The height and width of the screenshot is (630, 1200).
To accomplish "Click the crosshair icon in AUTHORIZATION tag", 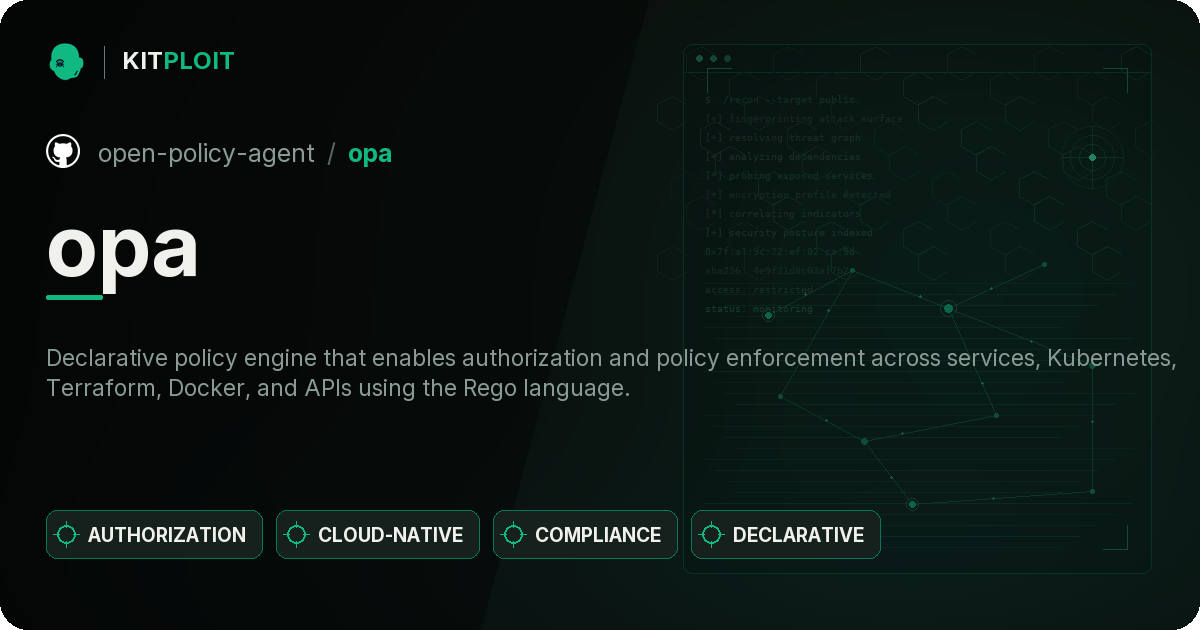I will click(x=67, y=534).
